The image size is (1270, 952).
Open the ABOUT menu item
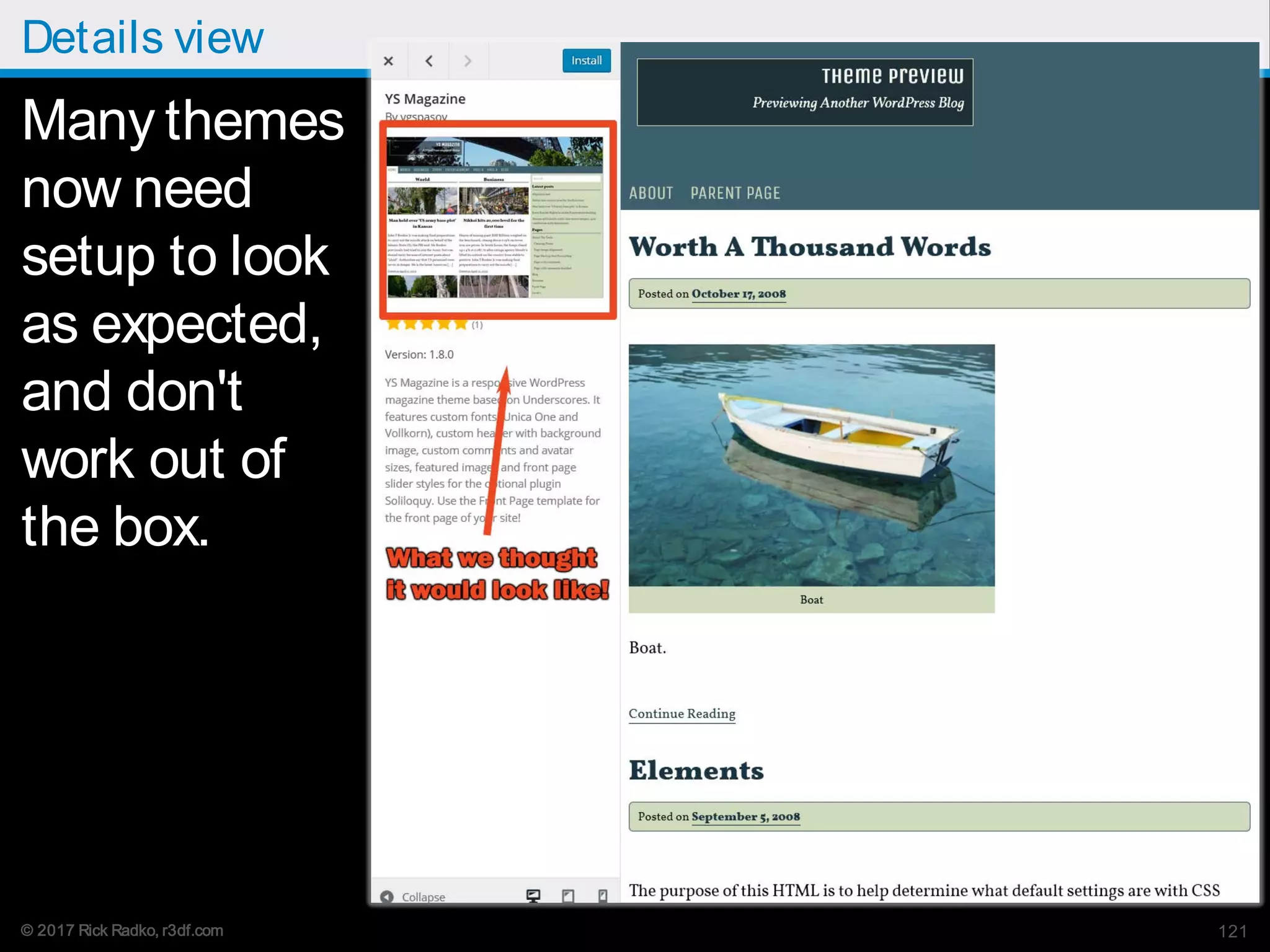[x=651, y=193]
